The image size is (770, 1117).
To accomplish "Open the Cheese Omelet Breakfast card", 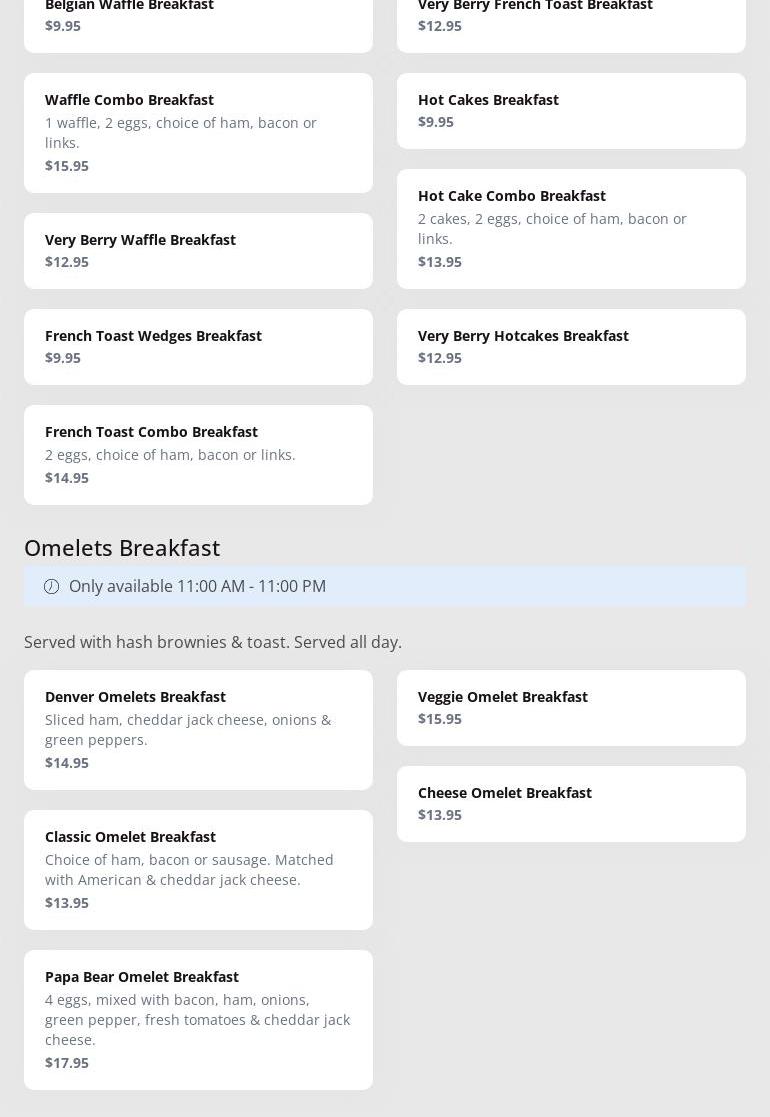I will [571, 803].
